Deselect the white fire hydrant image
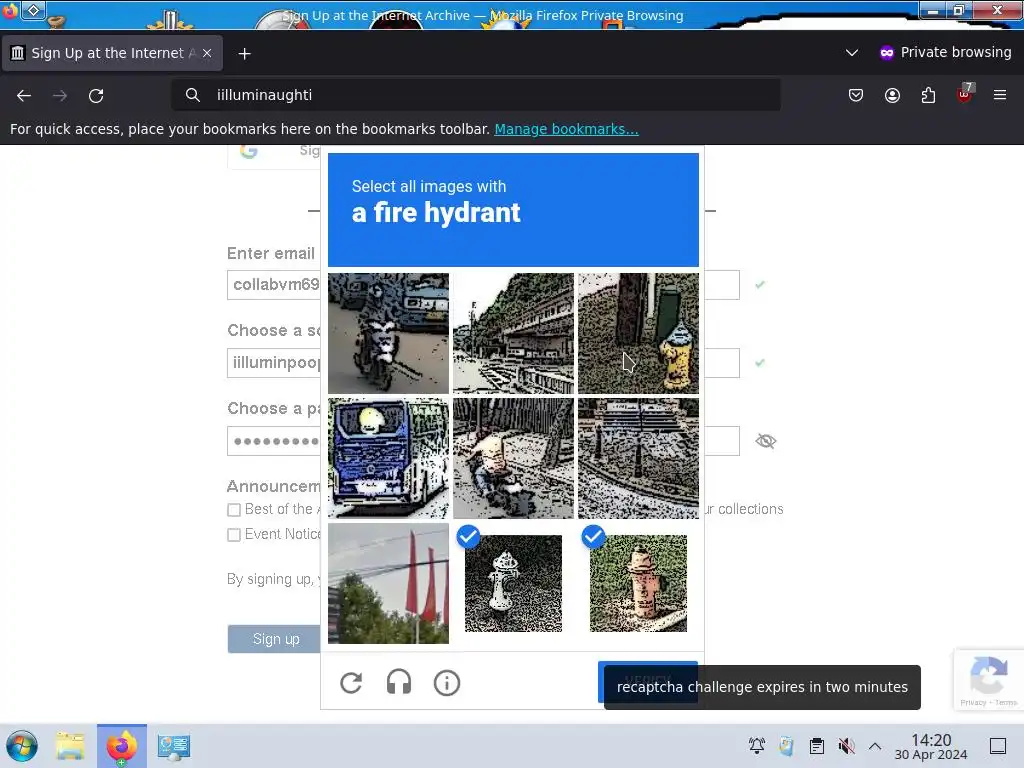 [x=513, y=583]
